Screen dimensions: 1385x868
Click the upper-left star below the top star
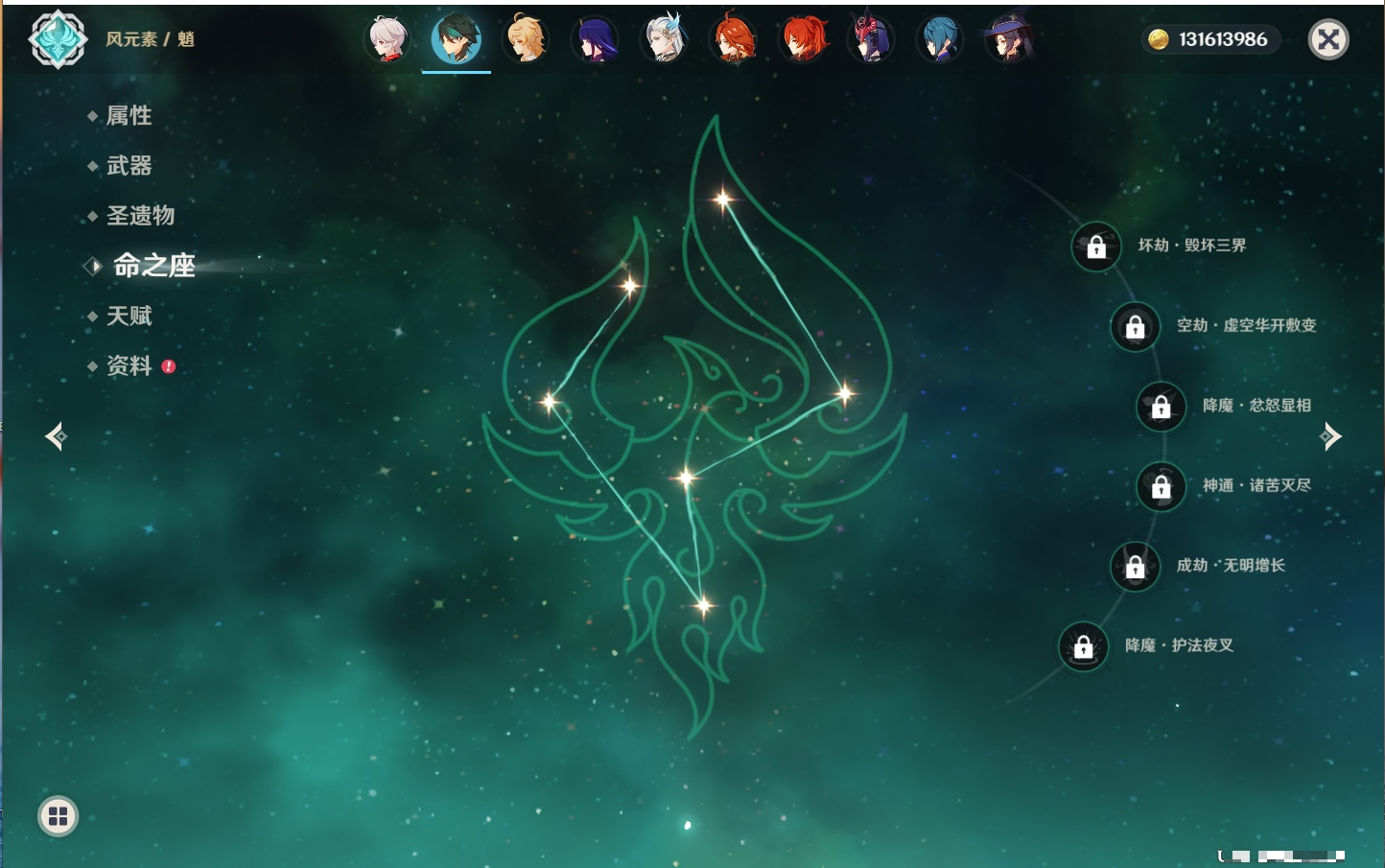(x=630, y=285)
